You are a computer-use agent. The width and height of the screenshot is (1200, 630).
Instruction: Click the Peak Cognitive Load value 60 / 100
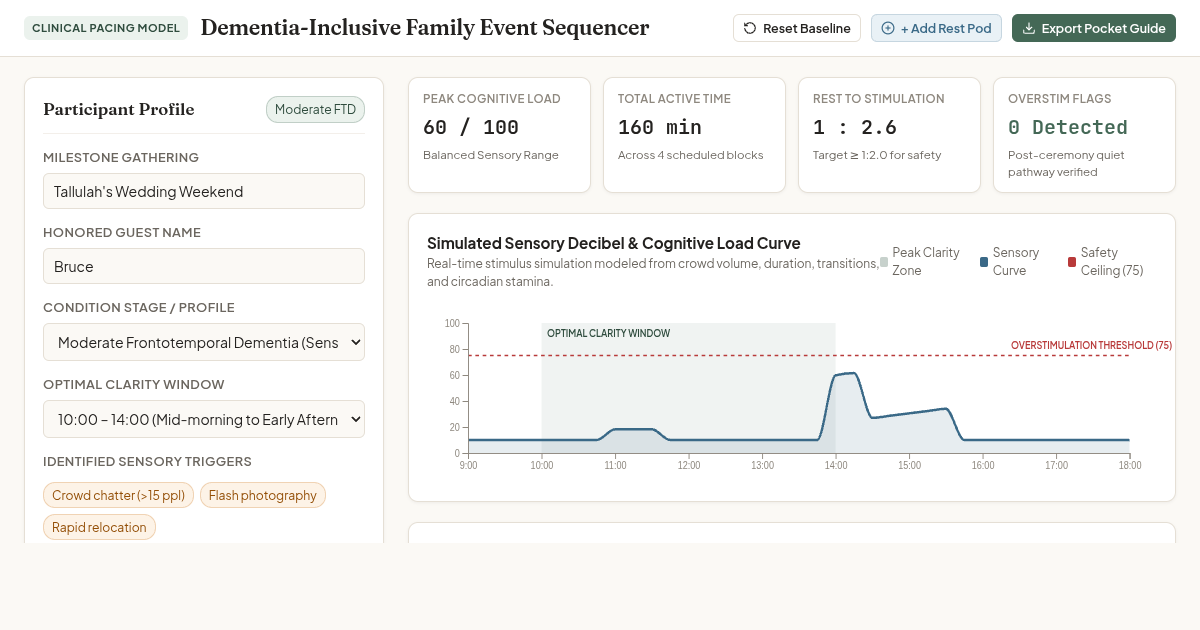[x=471, y=127]
